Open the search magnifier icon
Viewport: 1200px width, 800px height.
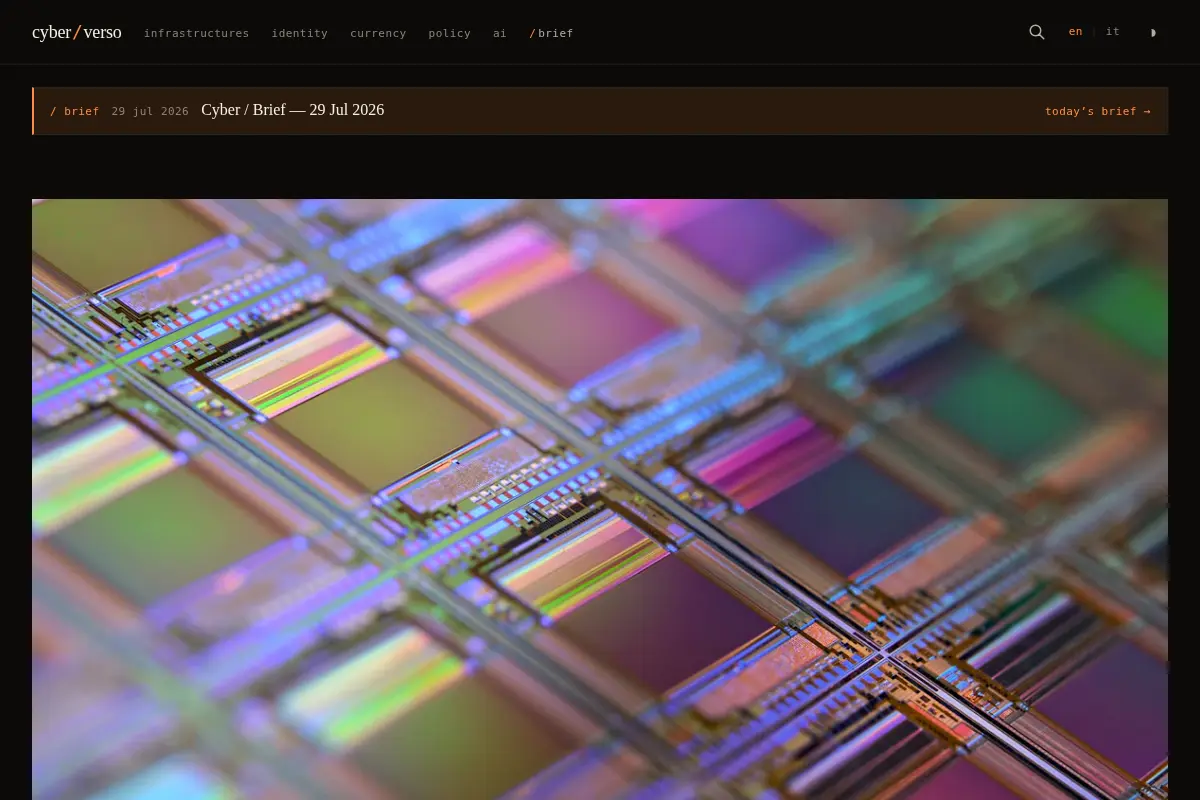coord(1037,32)
